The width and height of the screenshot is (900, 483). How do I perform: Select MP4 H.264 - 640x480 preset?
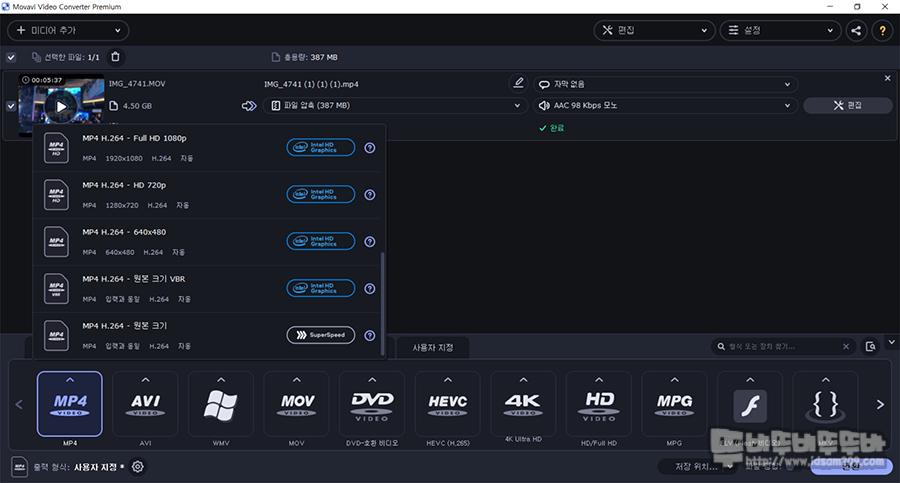click(207, 242)
